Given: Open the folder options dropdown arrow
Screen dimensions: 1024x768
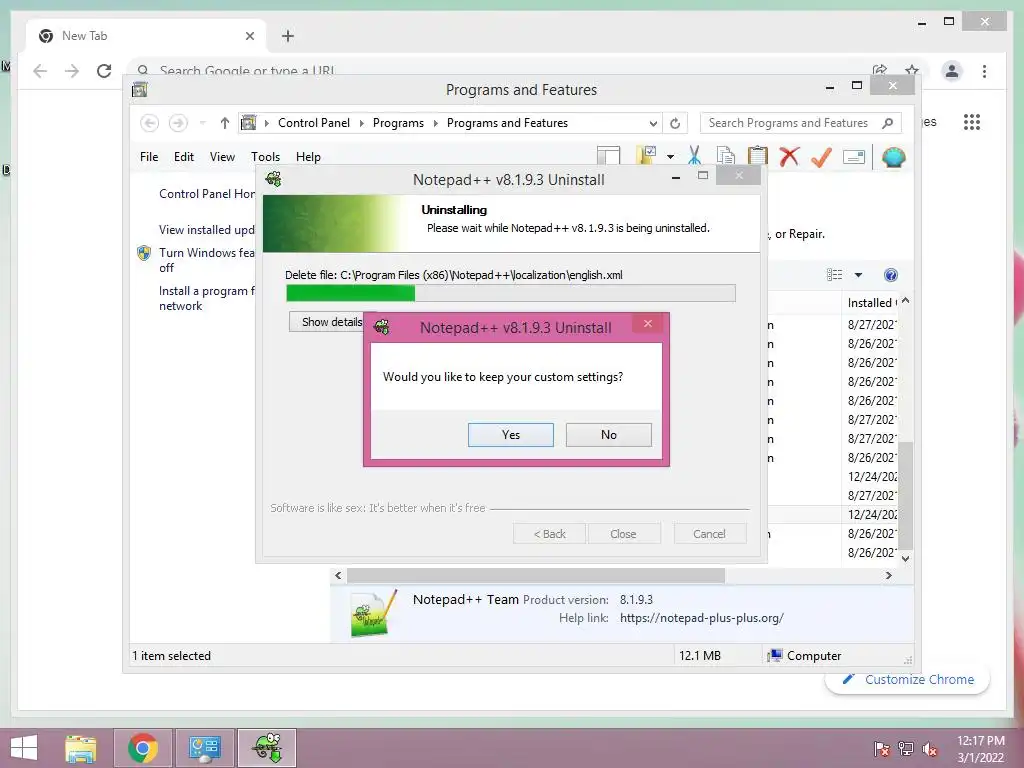Looking at the screenshot, I should coord(670,157).
